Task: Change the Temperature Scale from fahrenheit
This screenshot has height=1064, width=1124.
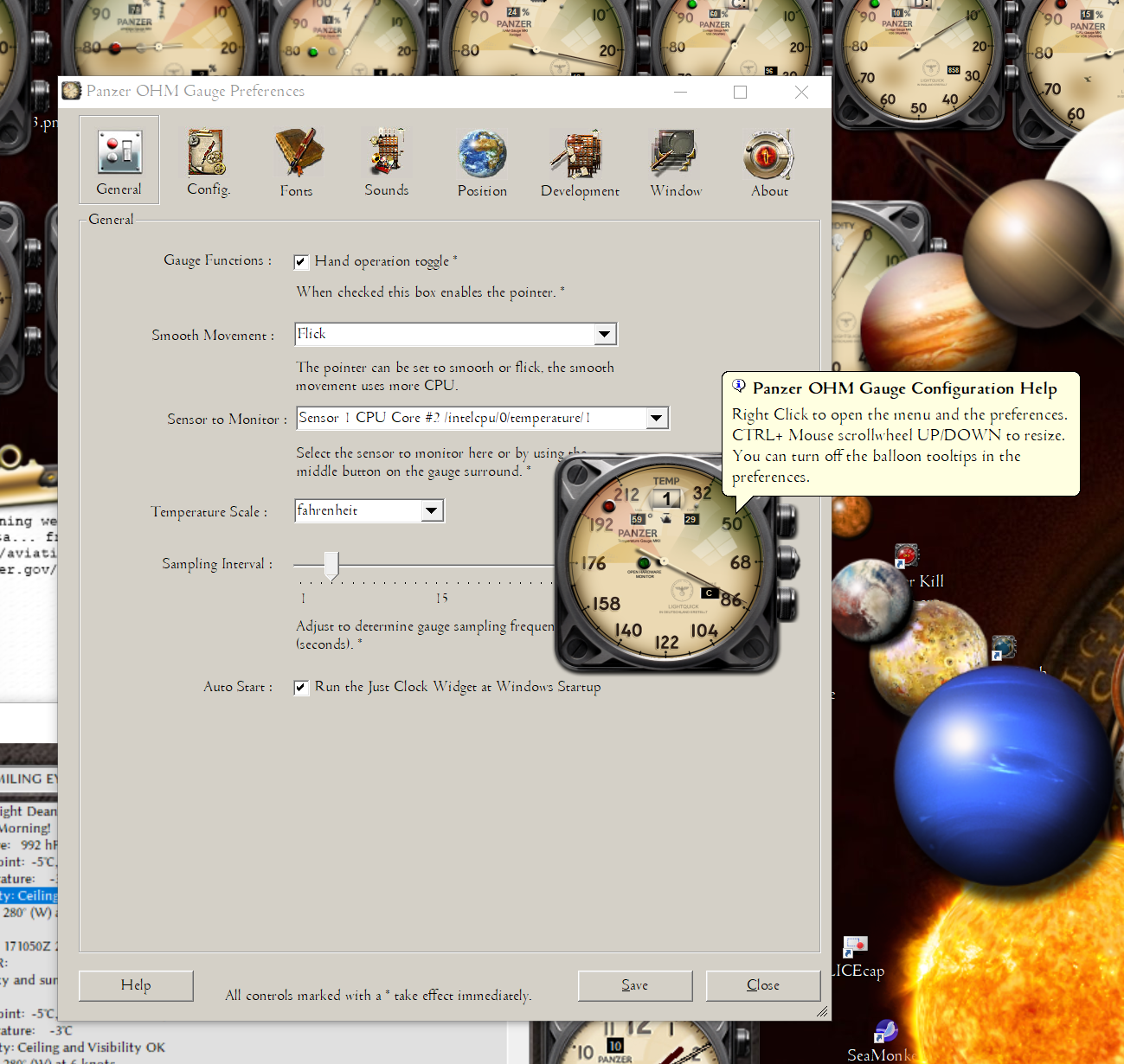Action: coord(432,510)
